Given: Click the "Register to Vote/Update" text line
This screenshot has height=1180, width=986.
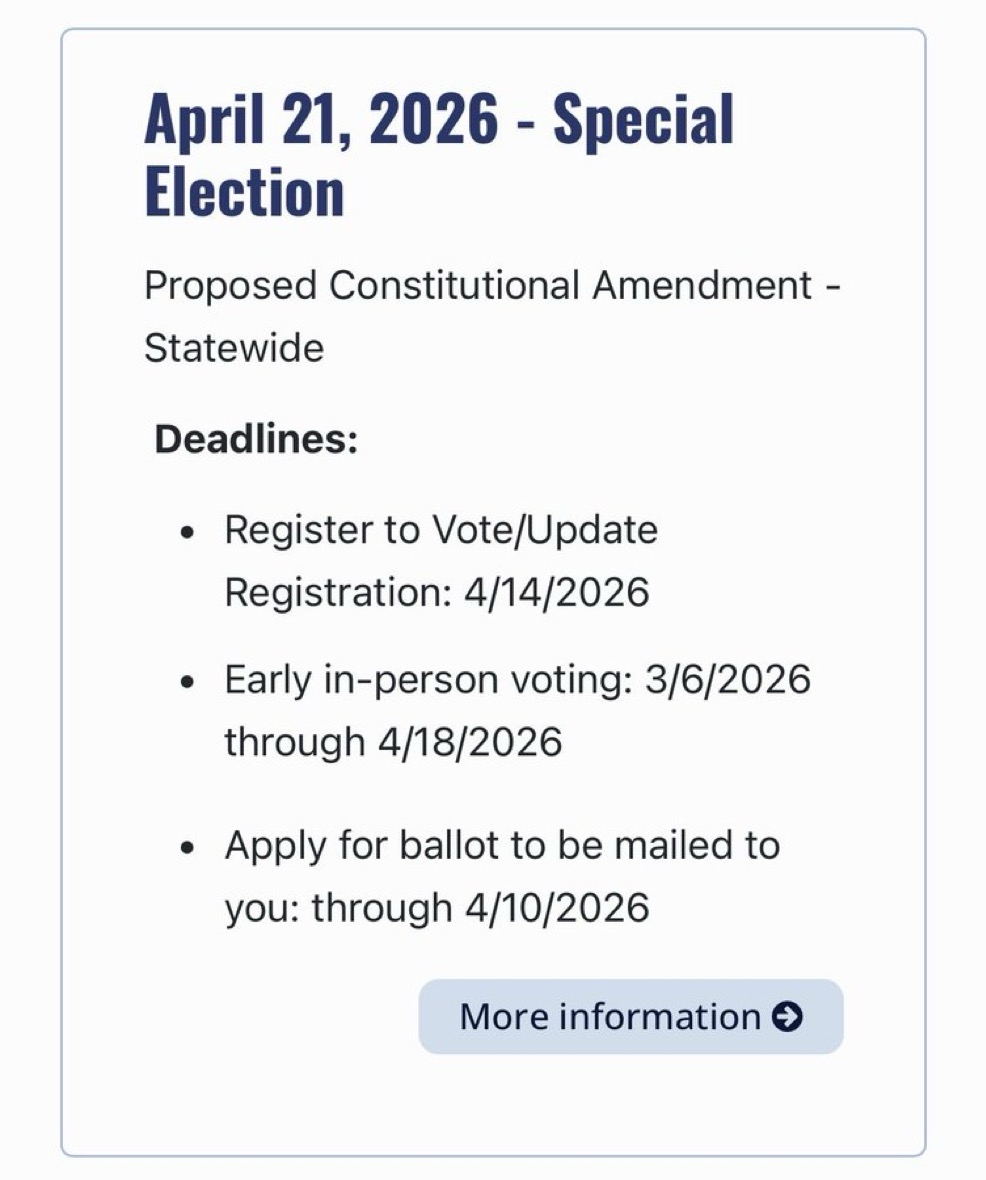Looking at the screenshot, I should [x=441, y=530].
